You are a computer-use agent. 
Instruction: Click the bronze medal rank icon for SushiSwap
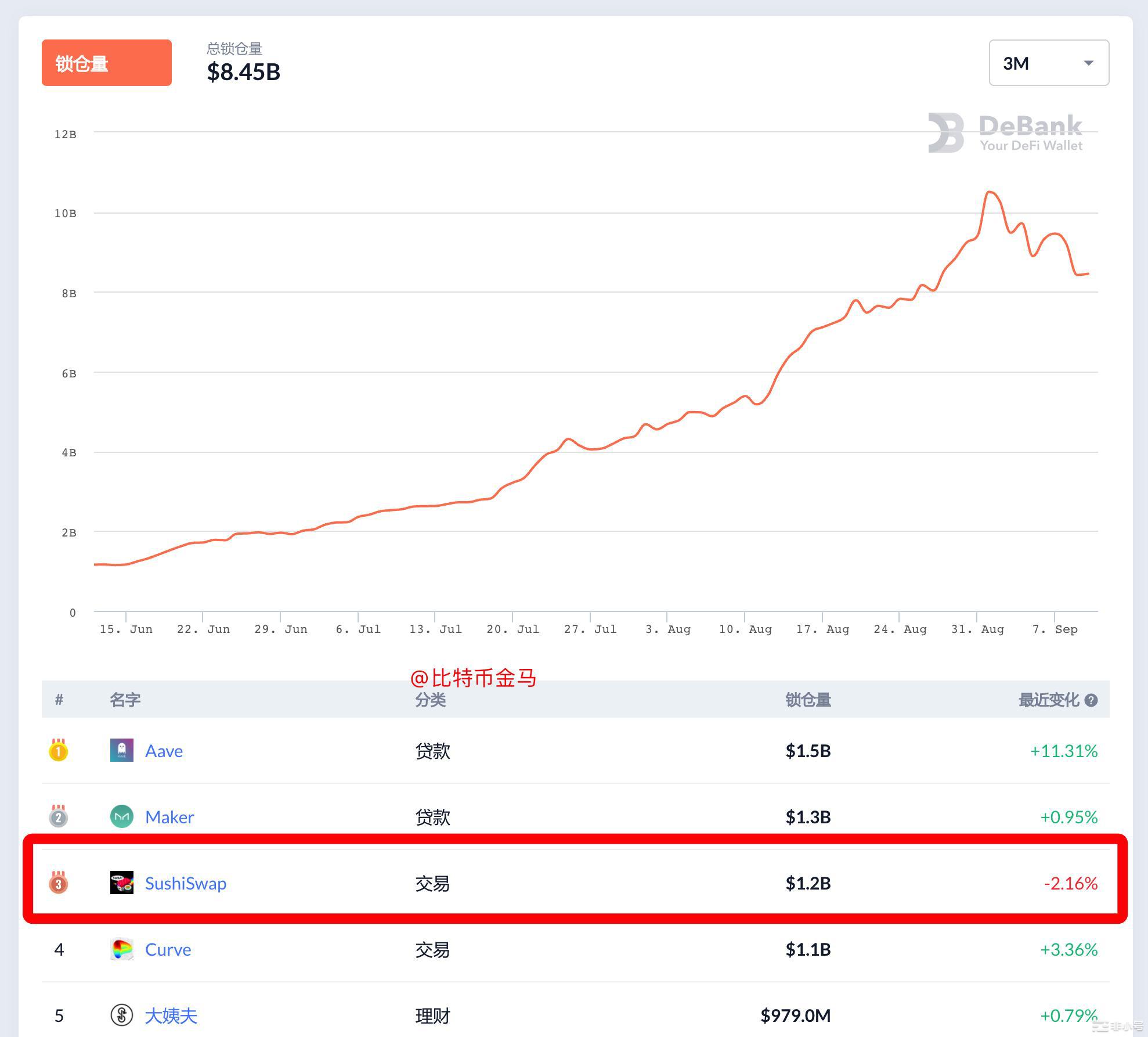pos(59,883)
